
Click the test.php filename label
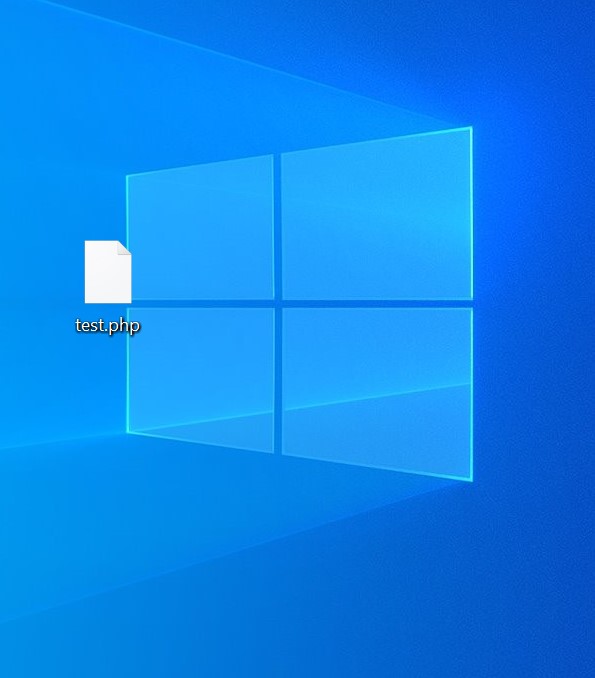click(108, 326)
